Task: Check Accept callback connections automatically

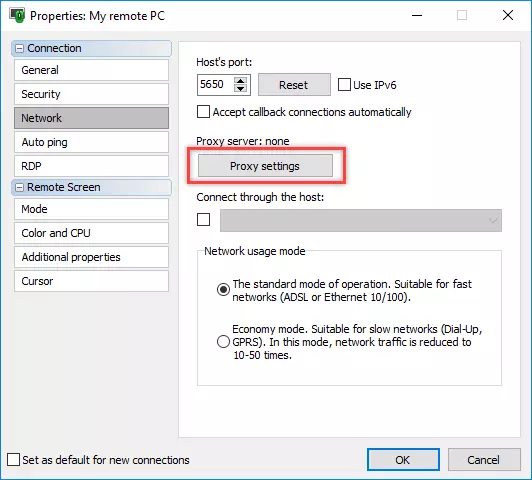Action: click(203, 112)
